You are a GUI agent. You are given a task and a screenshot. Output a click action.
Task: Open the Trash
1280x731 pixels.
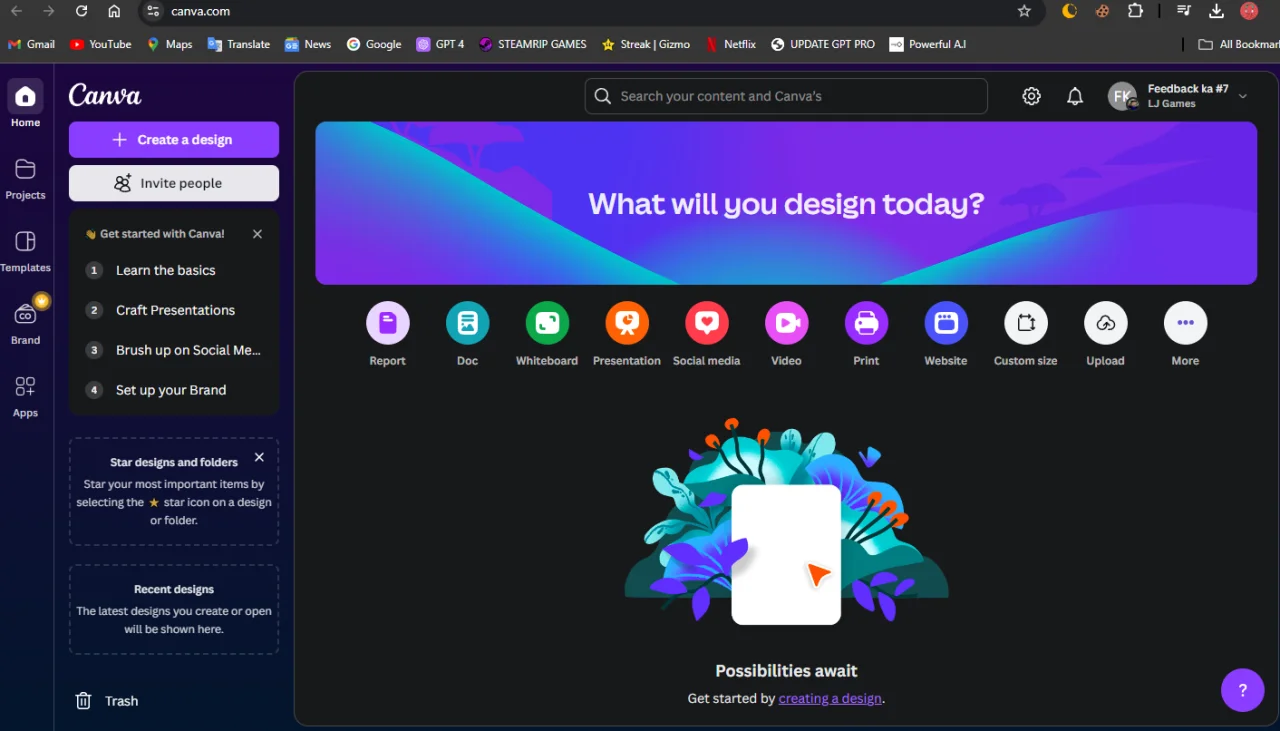(x=107, y=701)
